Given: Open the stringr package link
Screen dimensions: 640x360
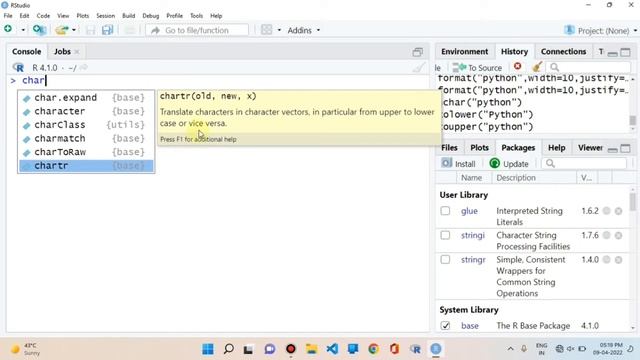Looking at the screenshot, I should (473, 260).
